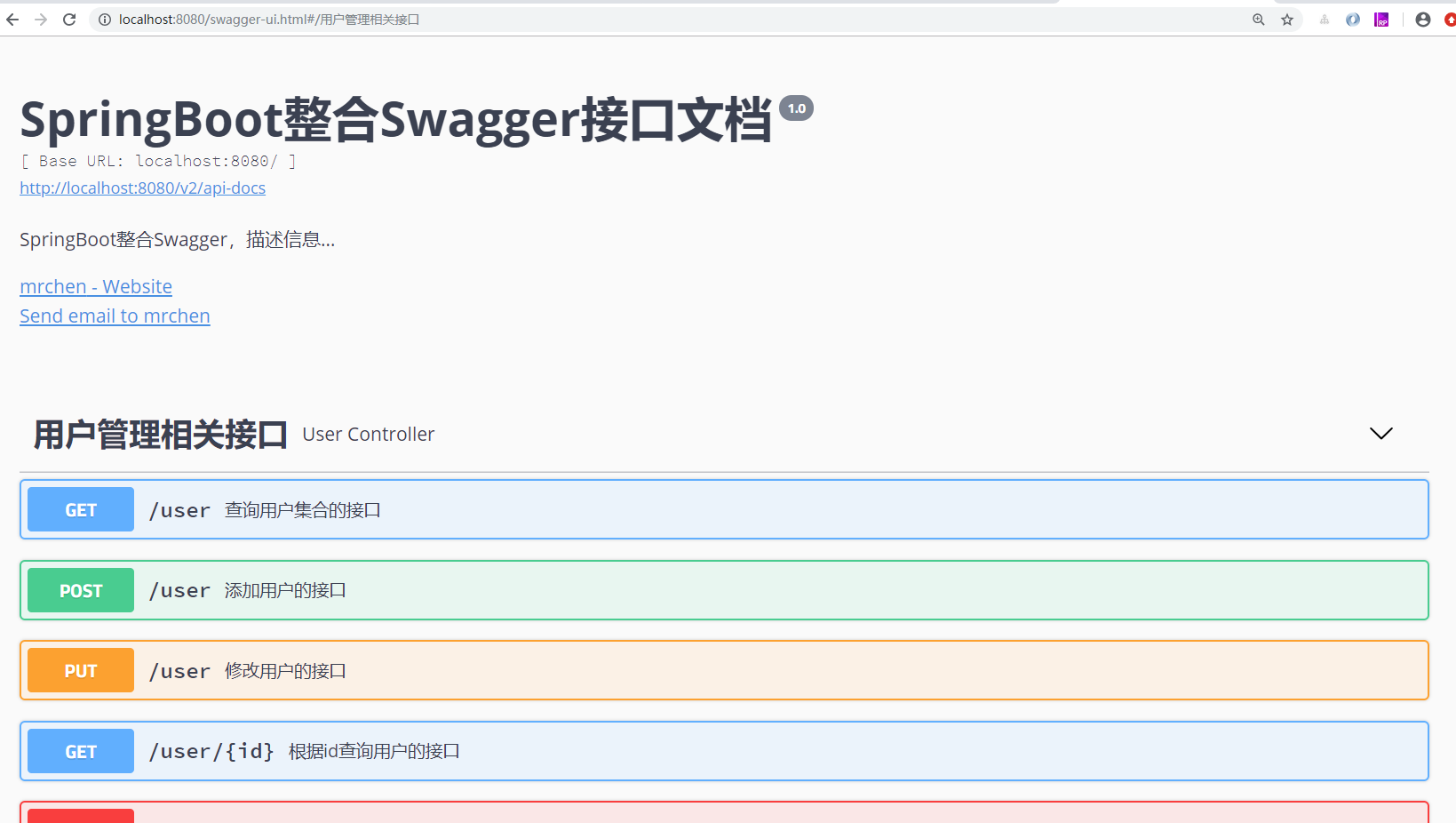Open the blue ring extension icon
1456x823 pixels.
point(1353,20)
